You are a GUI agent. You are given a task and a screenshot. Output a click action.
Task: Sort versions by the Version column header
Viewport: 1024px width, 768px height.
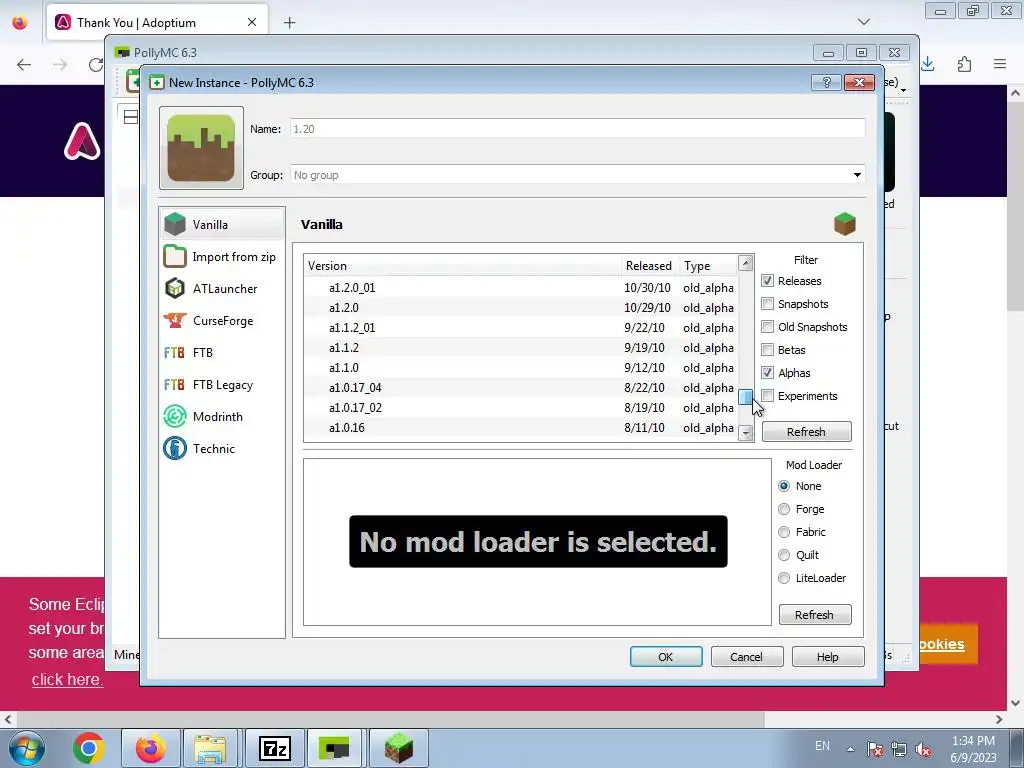(x=462, y=266)
